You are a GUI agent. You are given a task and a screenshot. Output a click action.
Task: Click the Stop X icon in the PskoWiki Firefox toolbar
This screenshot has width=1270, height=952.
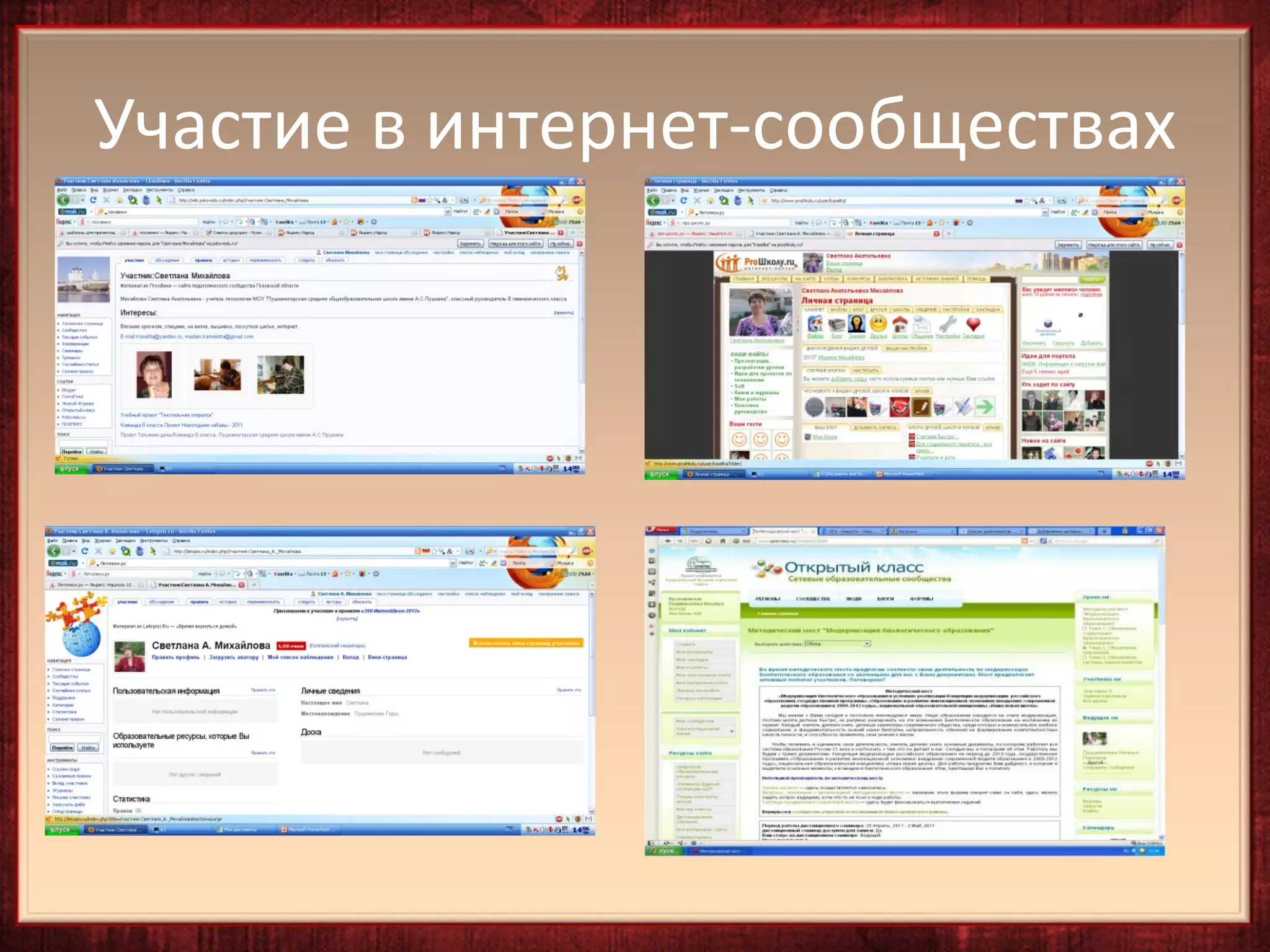click(106, 200)
